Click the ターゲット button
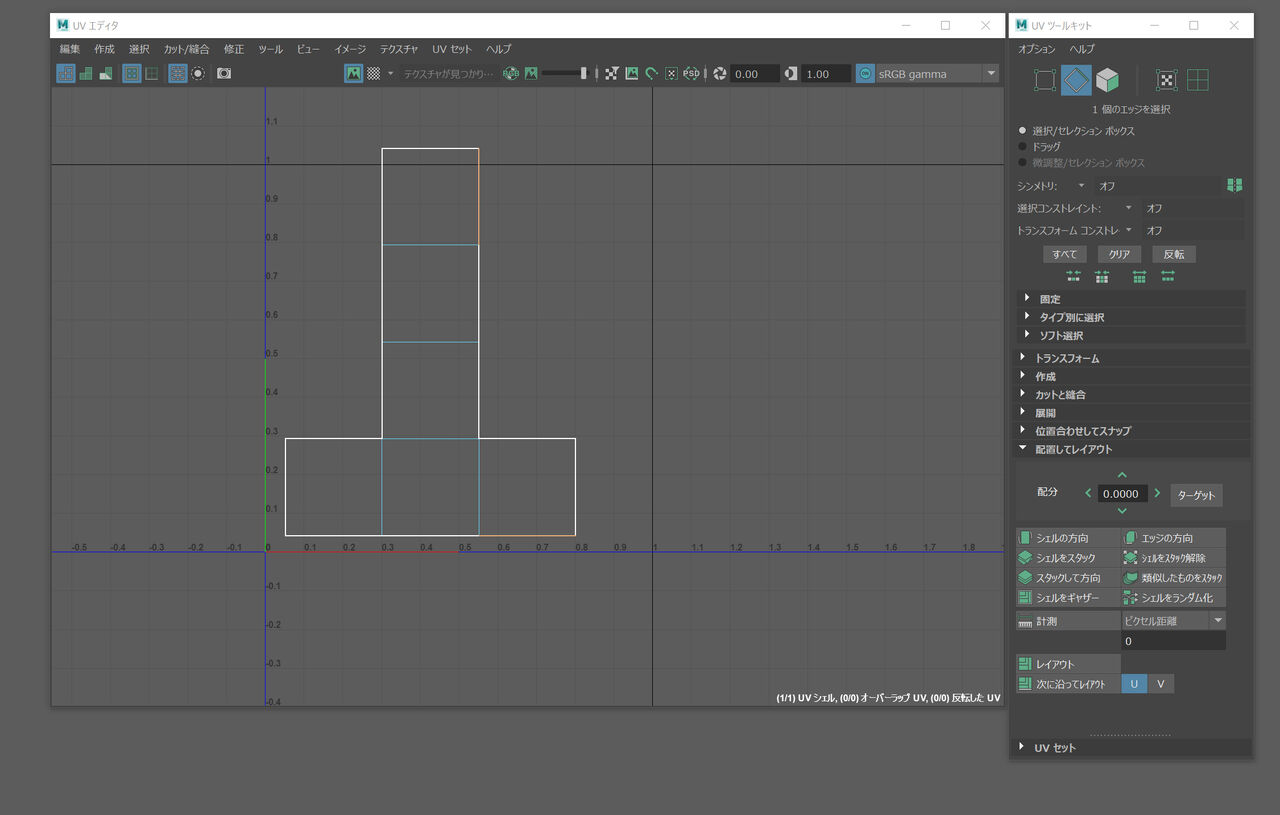 point(1197,495)
